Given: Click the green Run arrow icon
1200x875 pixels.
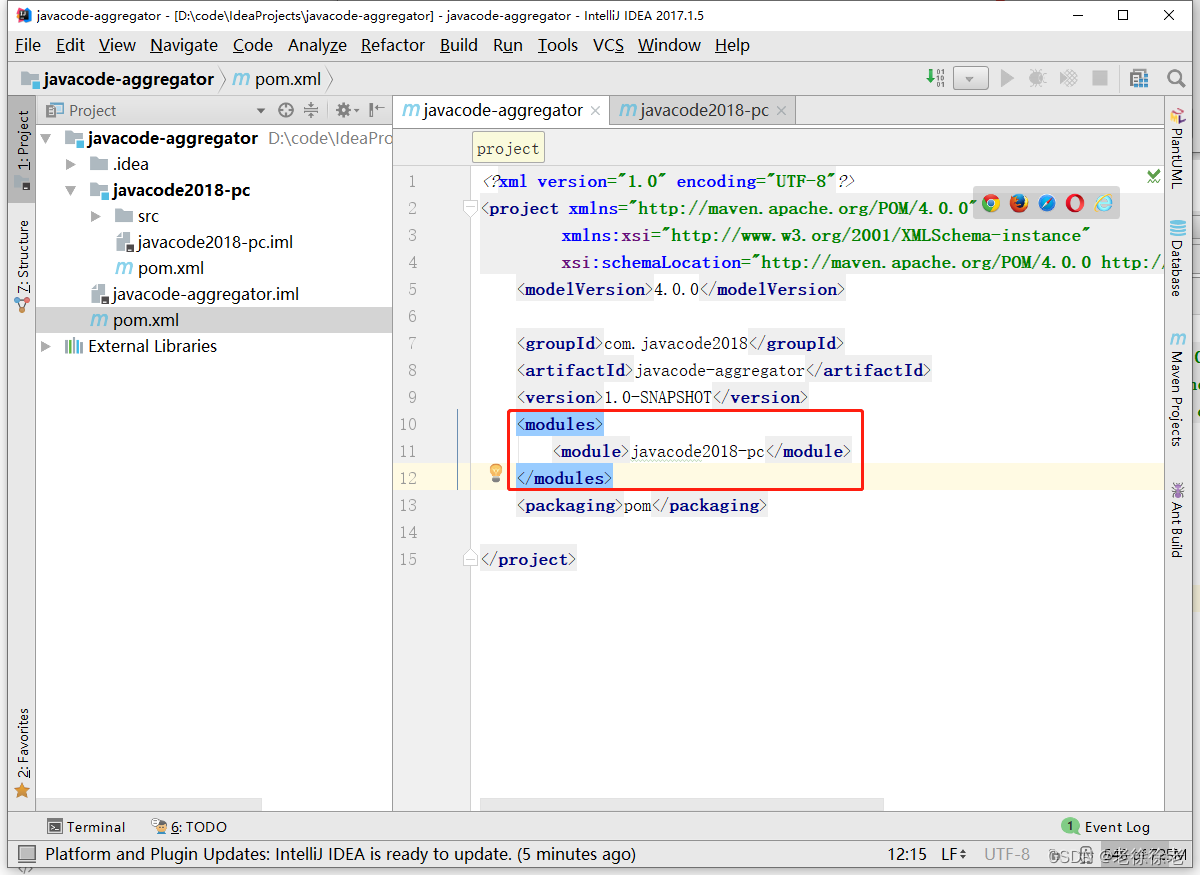Looking at the screenshot, I should pyautogui.click(x=1007, y=78).
